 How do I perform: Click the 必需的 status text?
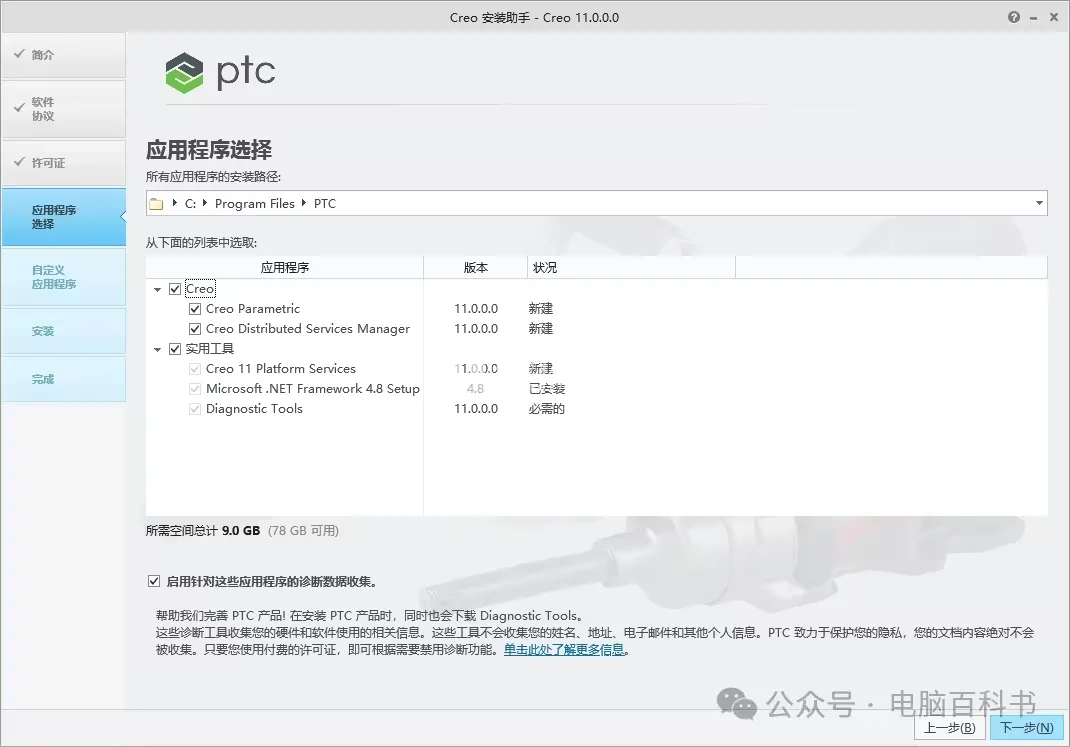click(x=547, y=409)
